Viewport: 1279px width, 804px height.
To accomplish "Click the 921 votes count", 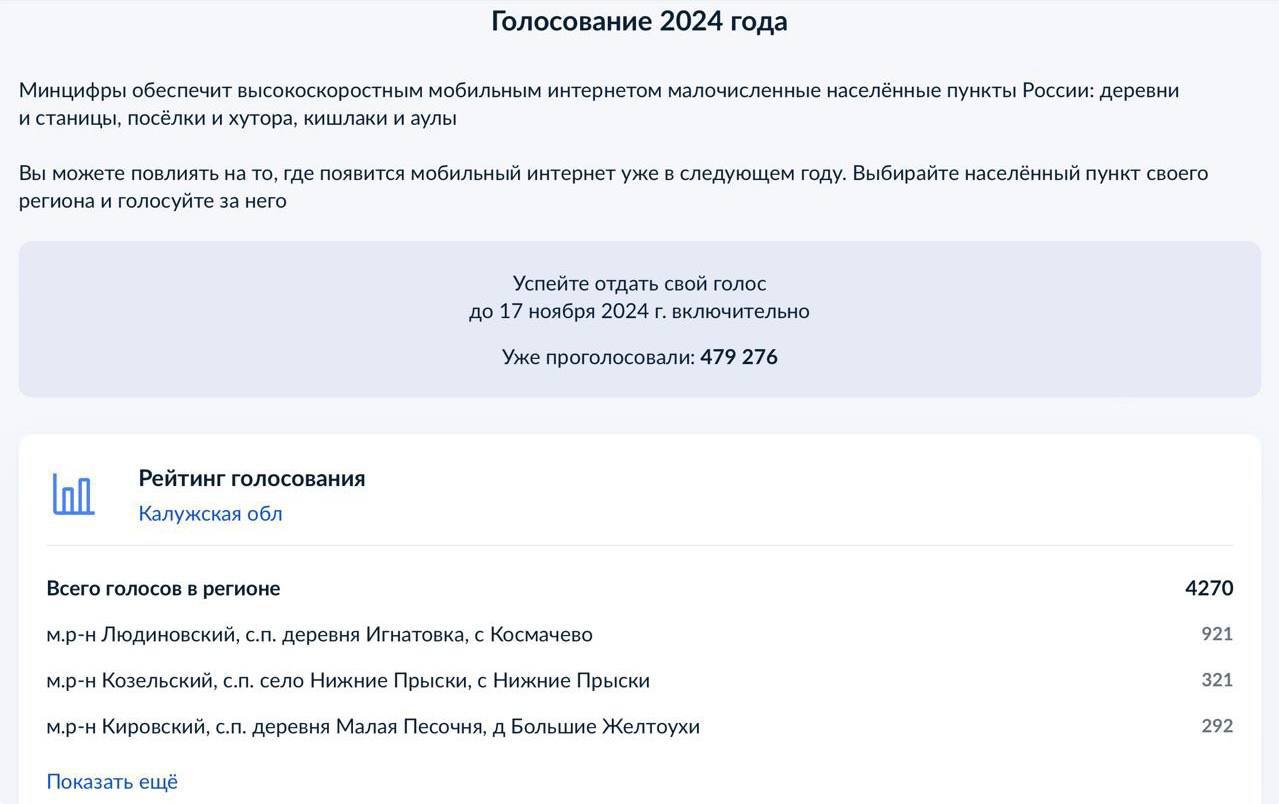I will [x=1217, y=634].
